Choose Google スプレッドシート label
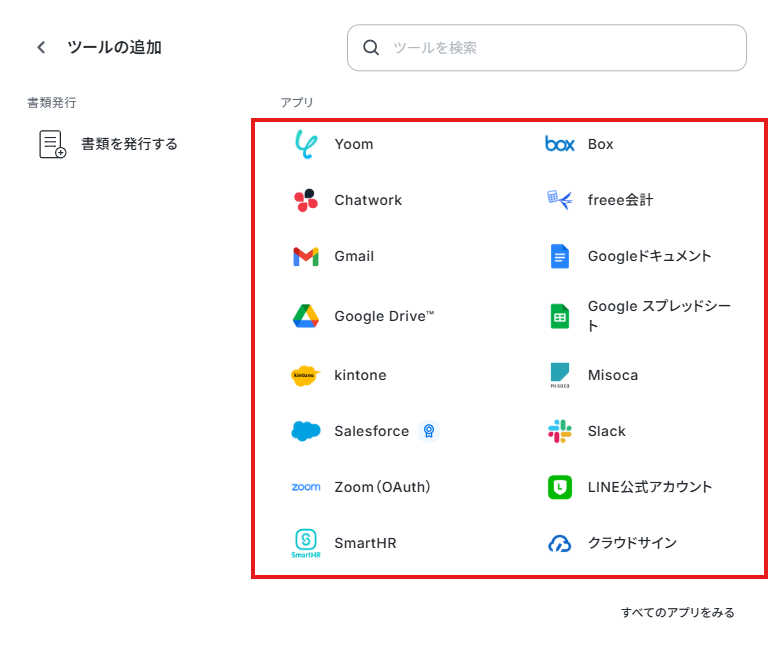Viewport: 777px width, 663px height. (659, 316)
